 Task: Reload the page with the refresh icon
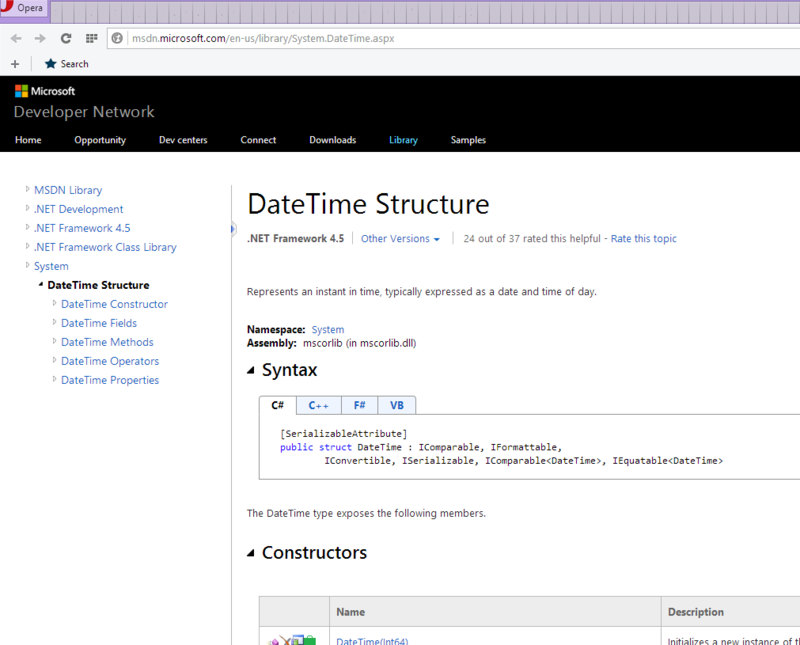coord(66,38)
